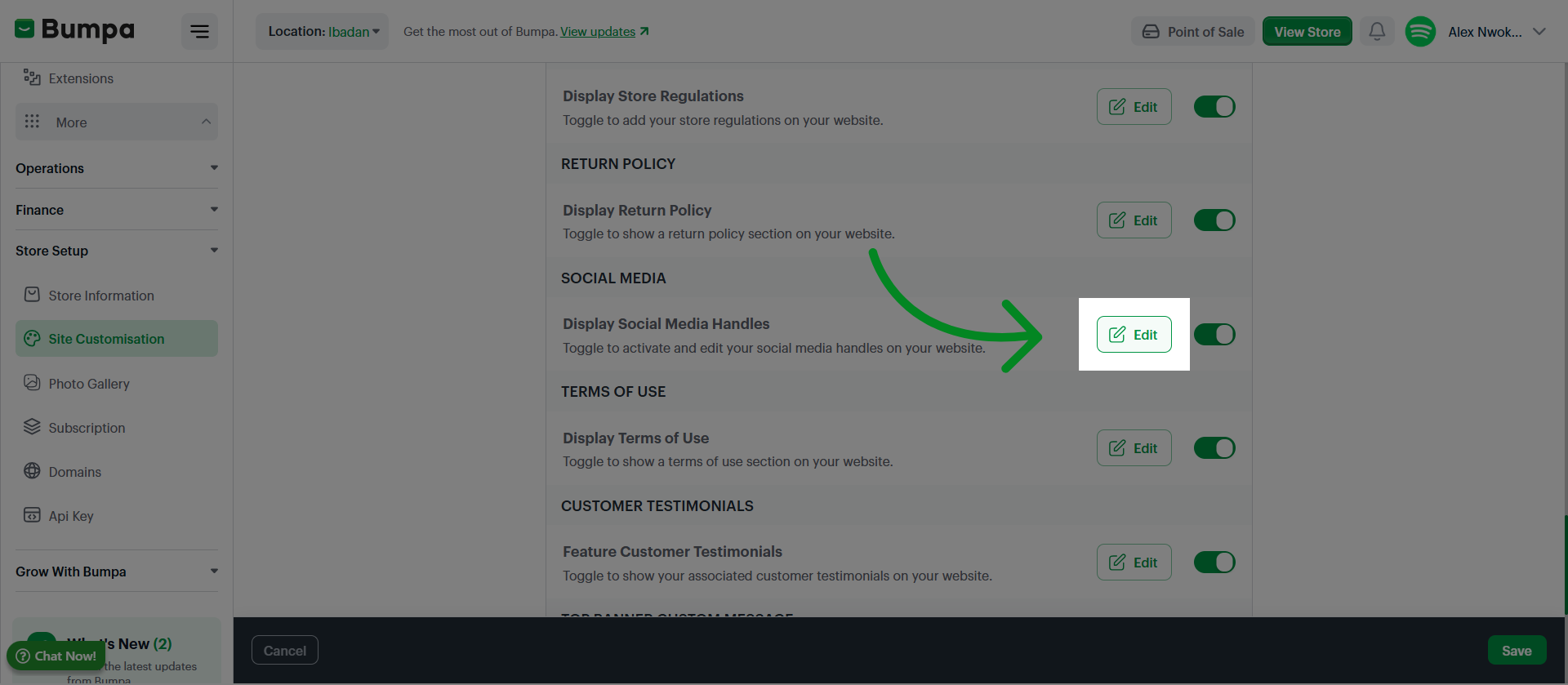Image resolution: width=1568 pixels, height=685 pixels.
Task: Collapse the Store Setup section
Action: (117, 251)
